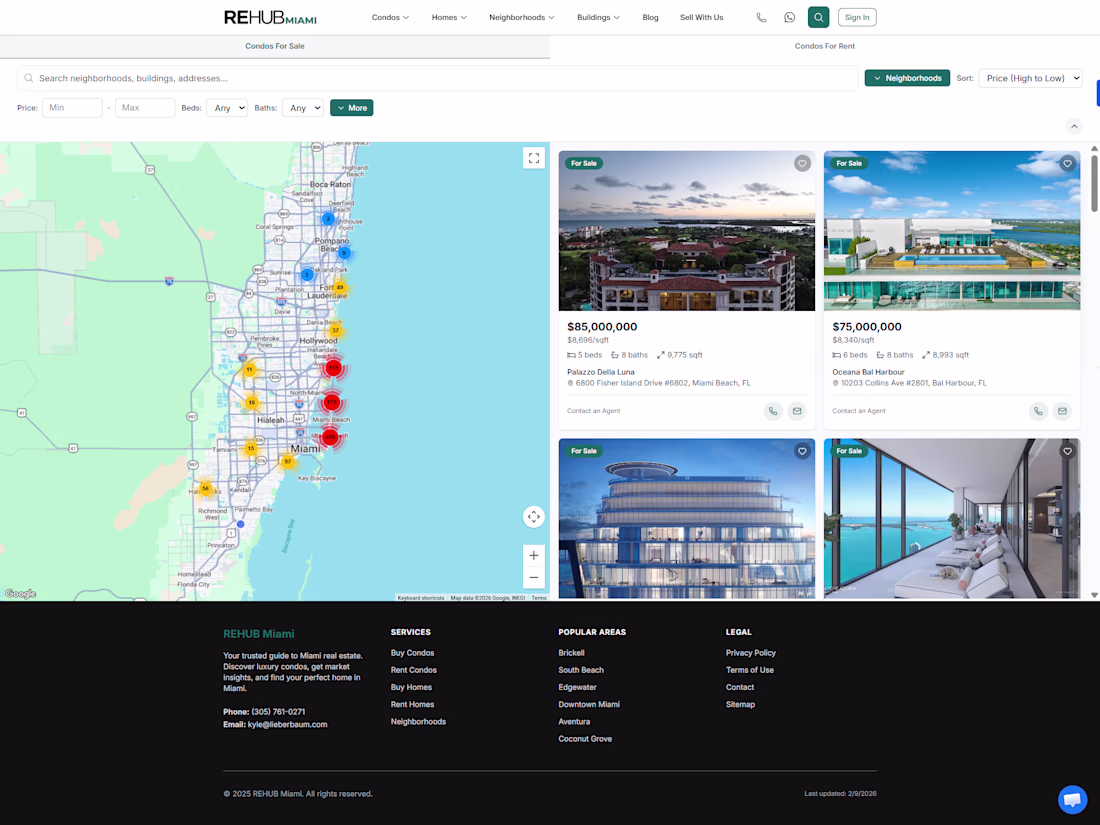Image resolution: width=1100 pixels, height=825 pixels.
Task: Open green Neighborhoods filter button
Action: coord(907,78)
